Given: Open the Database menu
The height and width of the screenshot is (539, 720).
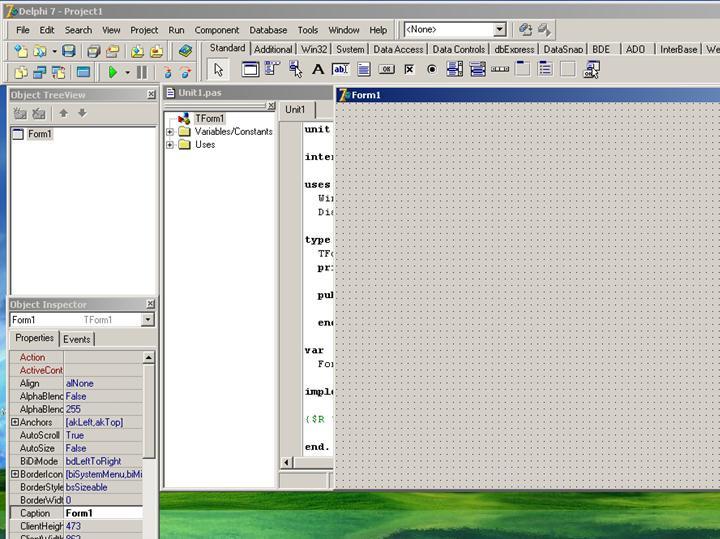Looking at the screenshot, I should point(268,30).
